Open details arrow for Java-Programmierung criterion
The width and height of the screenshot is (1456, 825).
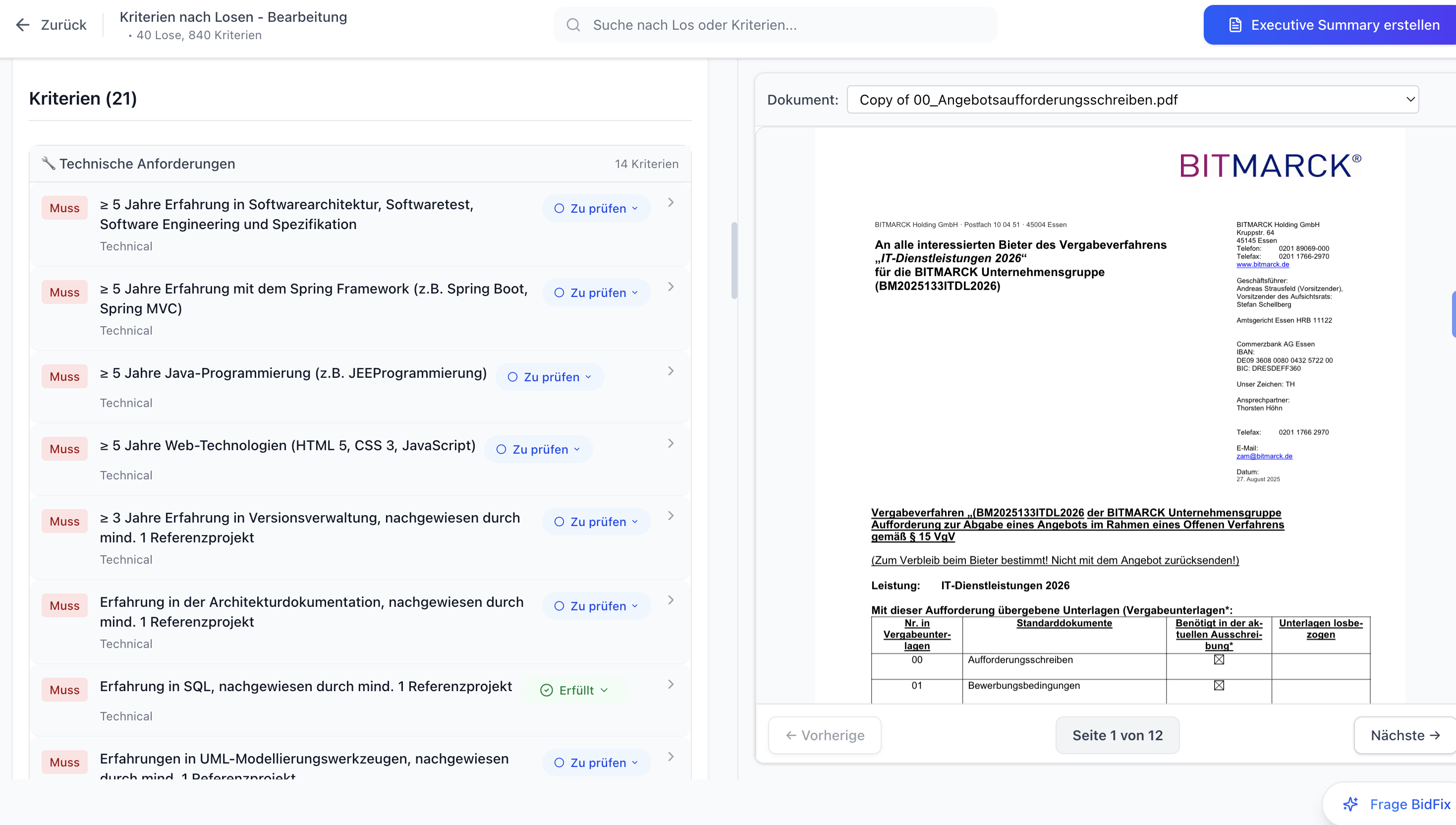point(671,371)
